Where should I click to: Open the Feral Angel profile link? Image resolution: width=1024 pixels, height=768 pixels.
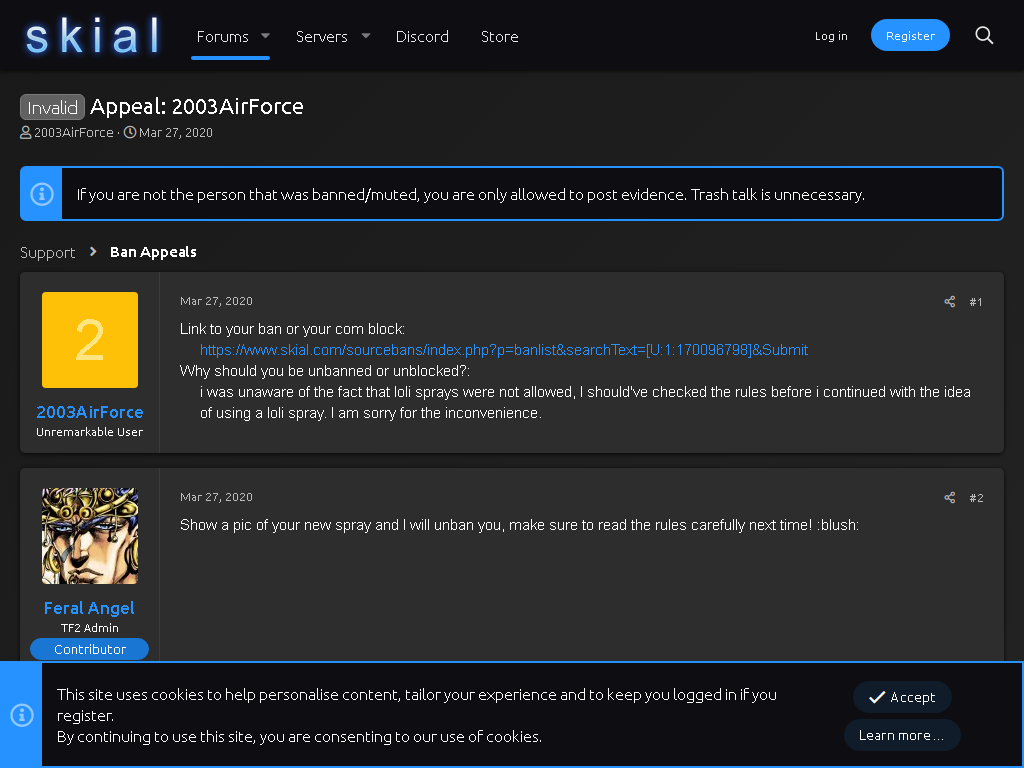coord(89,608)
